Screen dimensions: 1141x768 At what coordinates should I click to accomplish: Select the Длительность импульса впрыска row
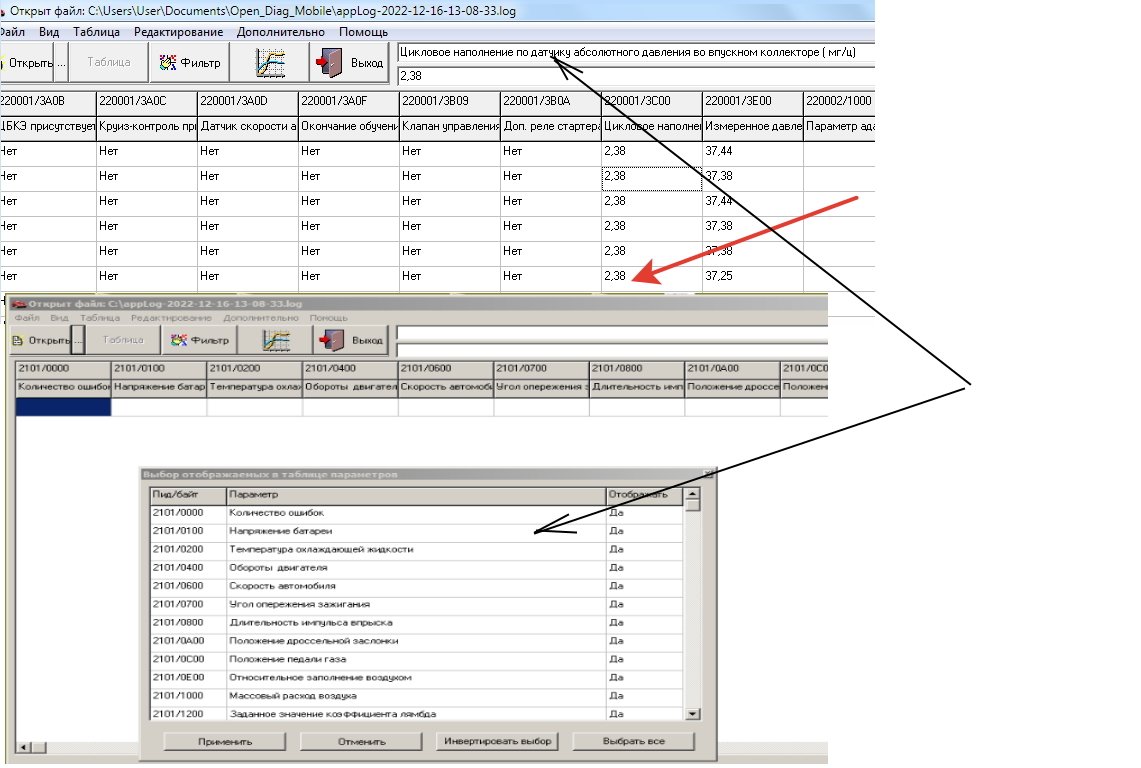click(x=416, y=623)
